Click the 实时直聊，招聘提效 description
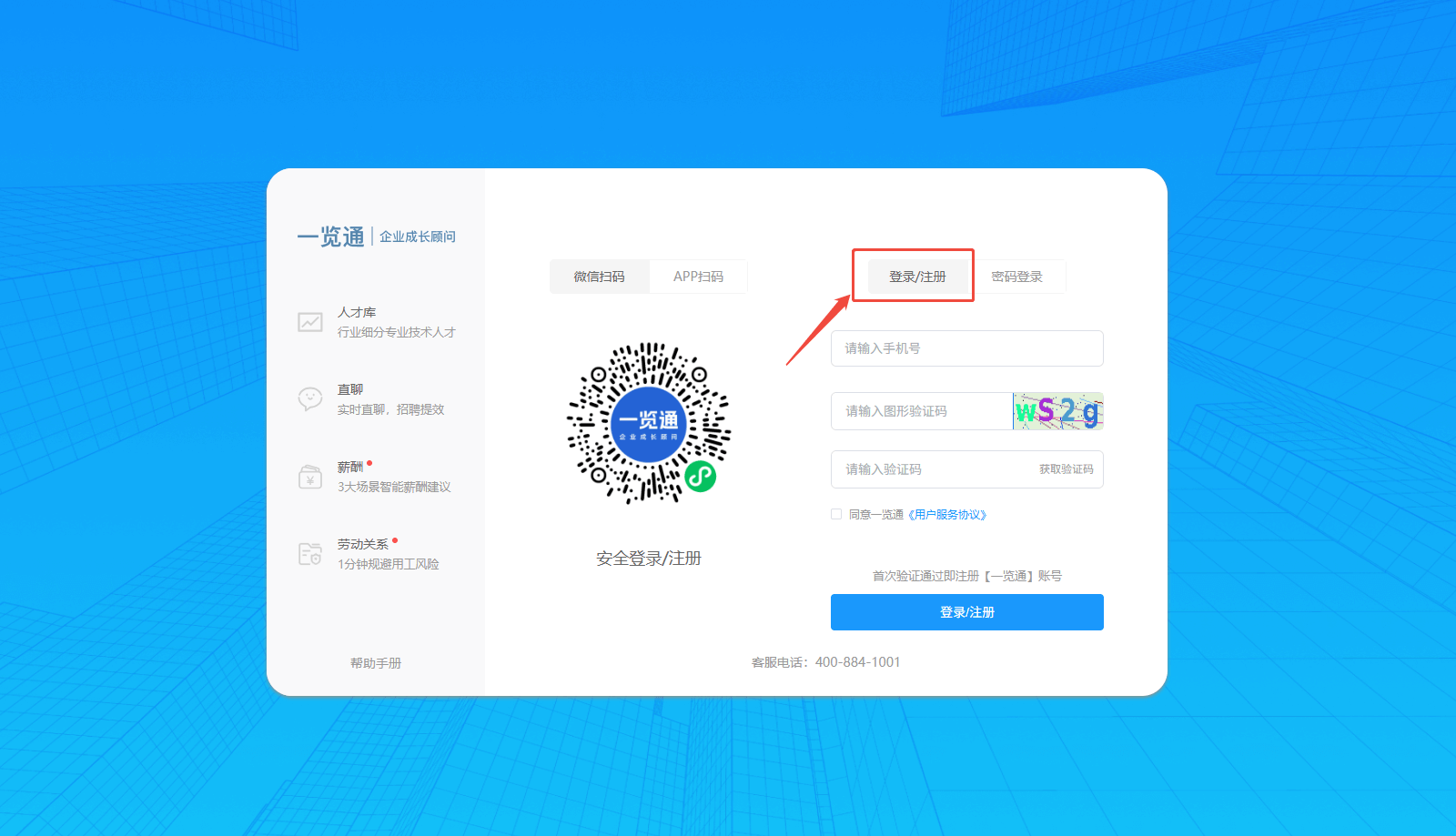1456x836 pixels. pos(391,409)
